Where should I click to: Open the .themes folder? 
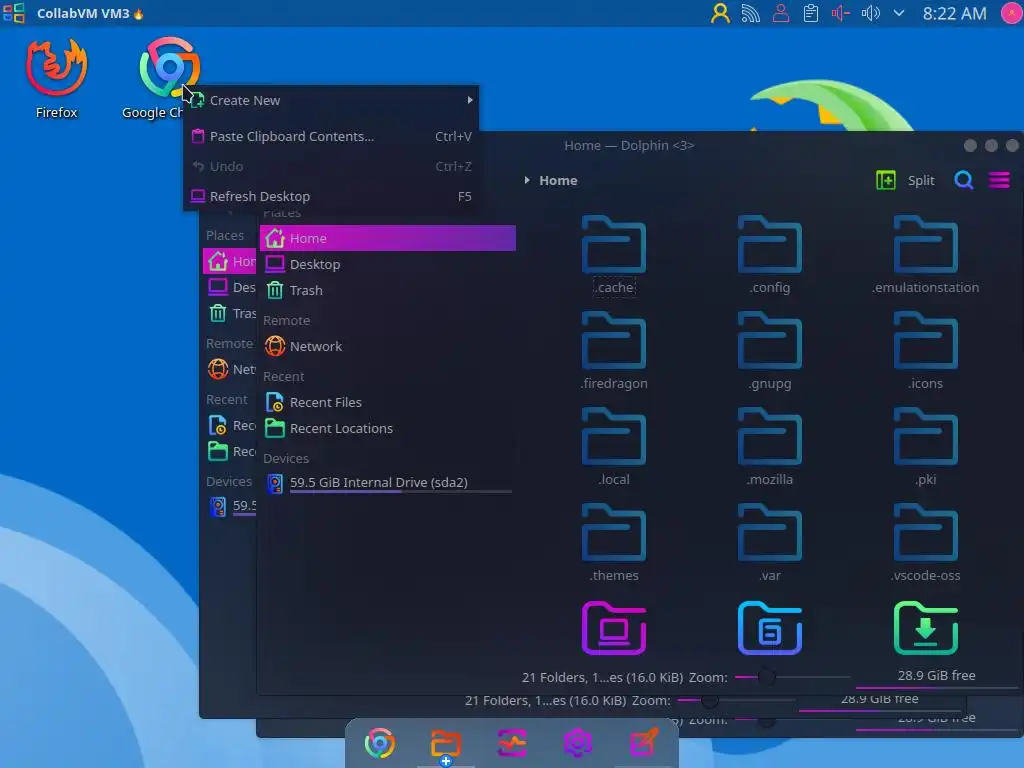click(614, 543)
